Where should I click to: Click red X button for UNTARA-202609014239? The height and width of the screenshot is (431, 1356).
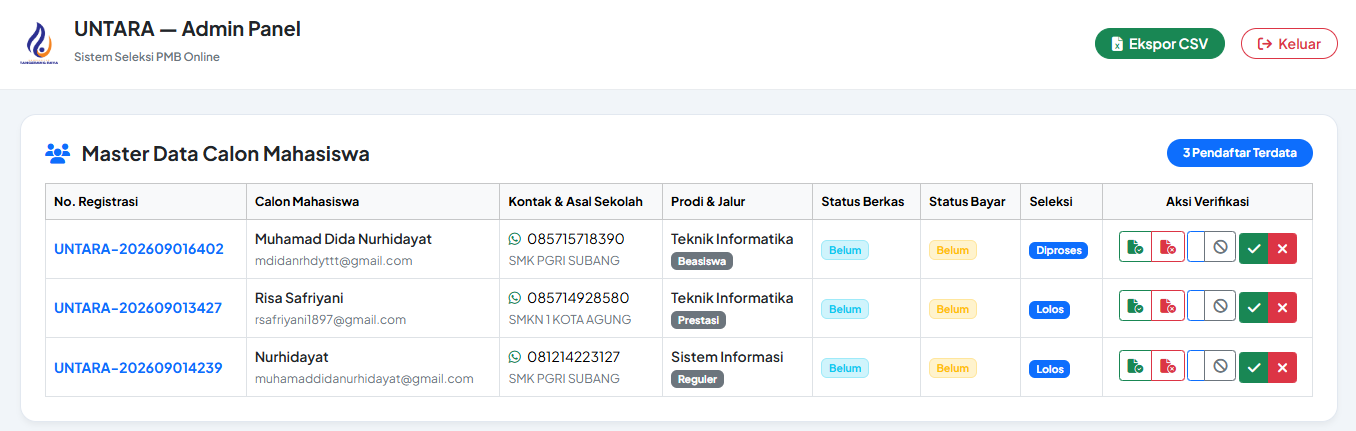(1282, 367)
